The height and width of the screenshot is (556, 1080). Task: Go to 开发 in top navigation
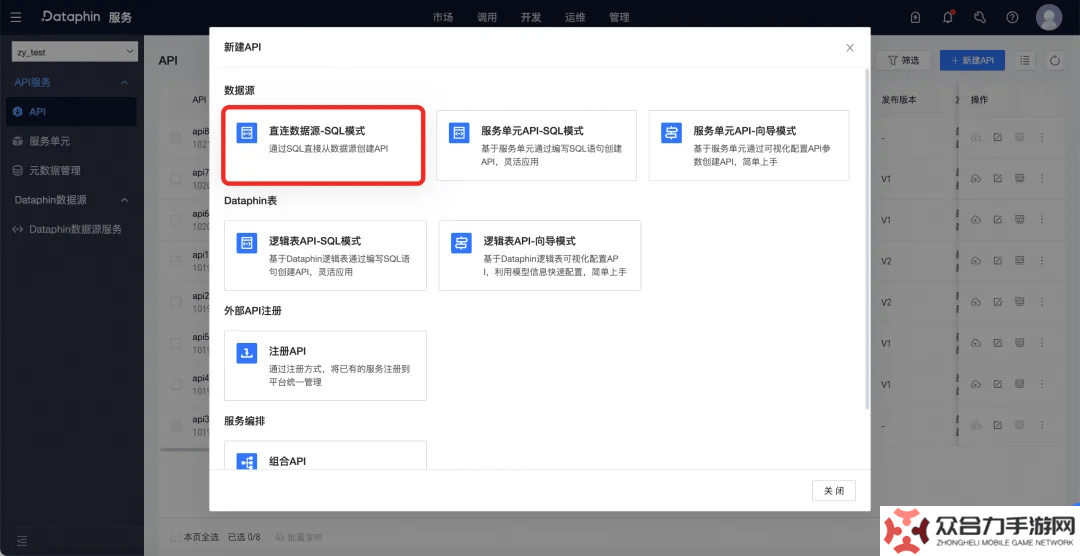tap(531, 17)
